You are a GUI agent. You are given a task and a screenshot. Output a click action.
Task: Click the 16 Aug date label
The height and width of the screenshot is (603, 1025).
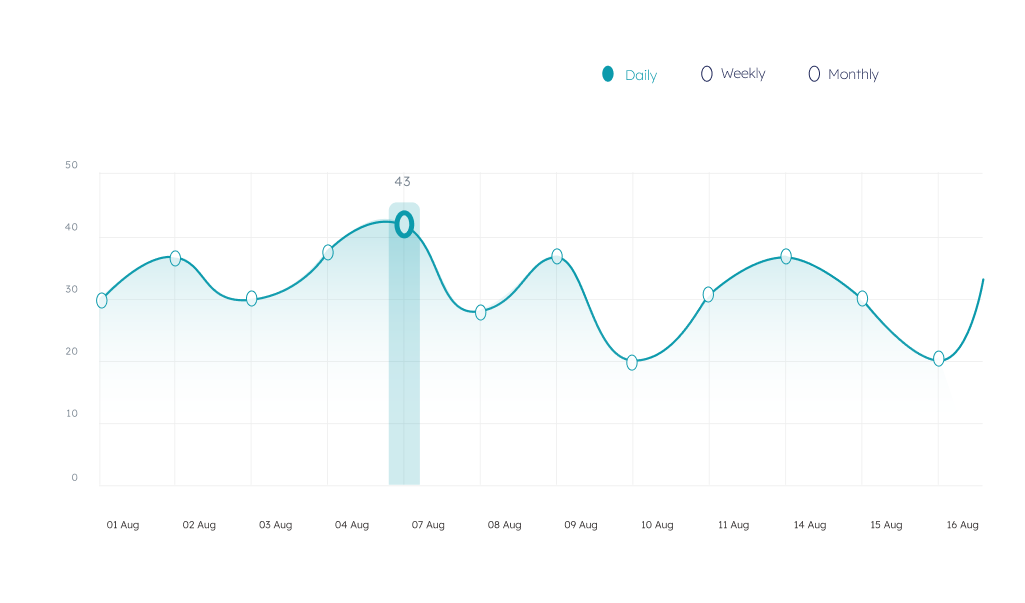(962, 525)
